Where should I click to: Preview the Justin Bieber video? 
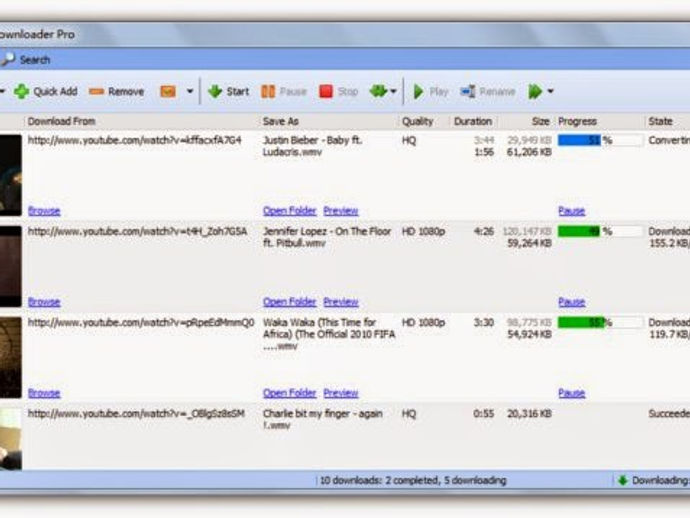click(341, 211)
